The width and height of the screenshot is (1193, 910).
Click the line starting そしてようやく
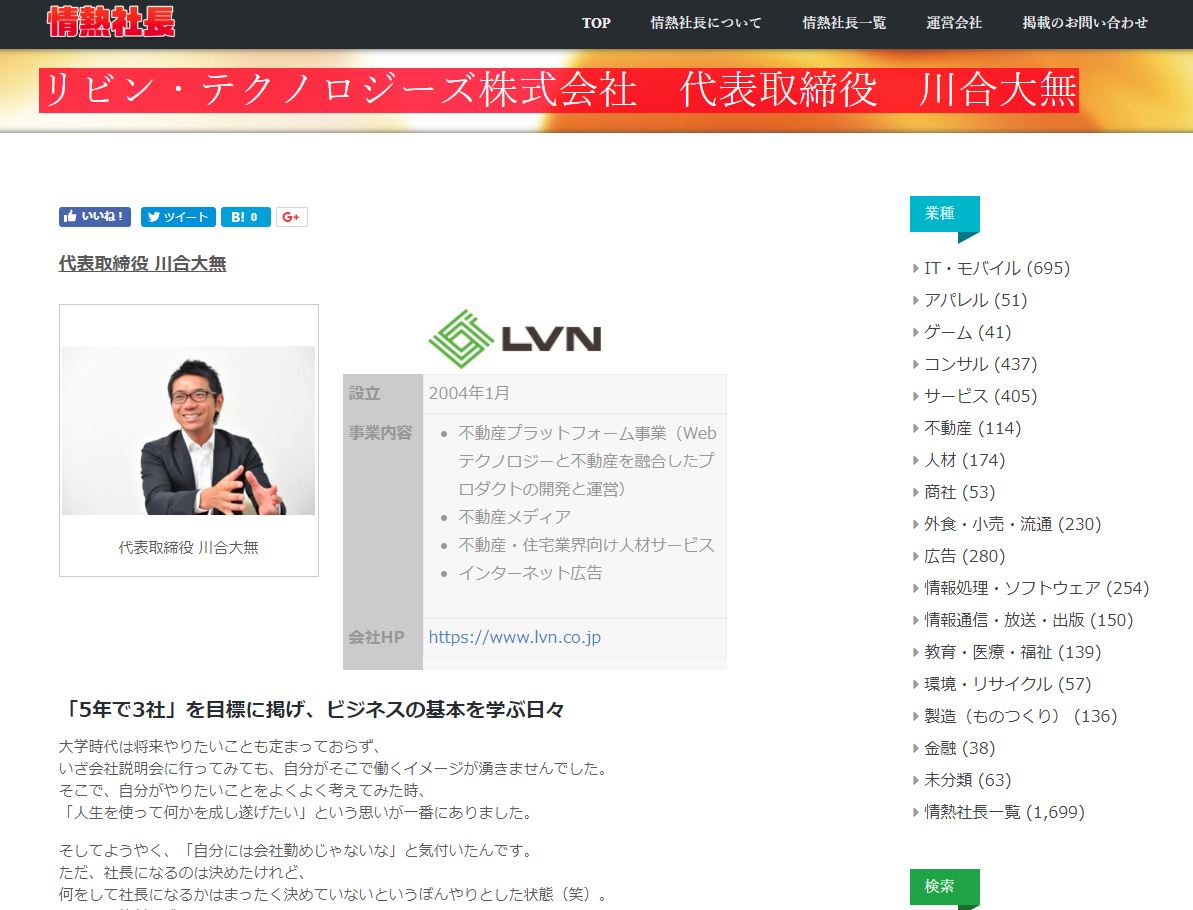click(x=298, y=850)
